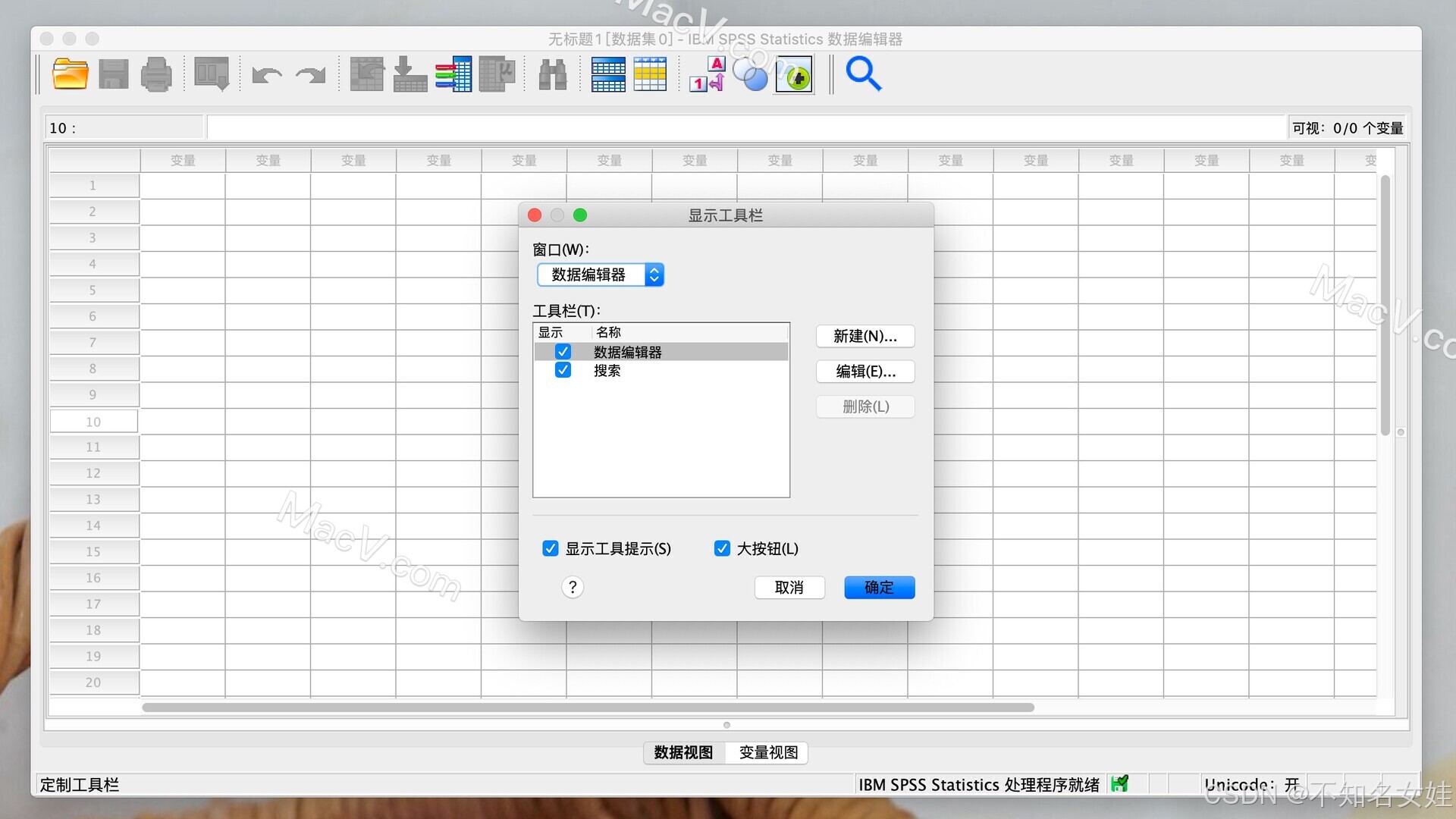Click the 新建(N)... button
Viewport: 1456px width, 819px height.
click(865, 336)
